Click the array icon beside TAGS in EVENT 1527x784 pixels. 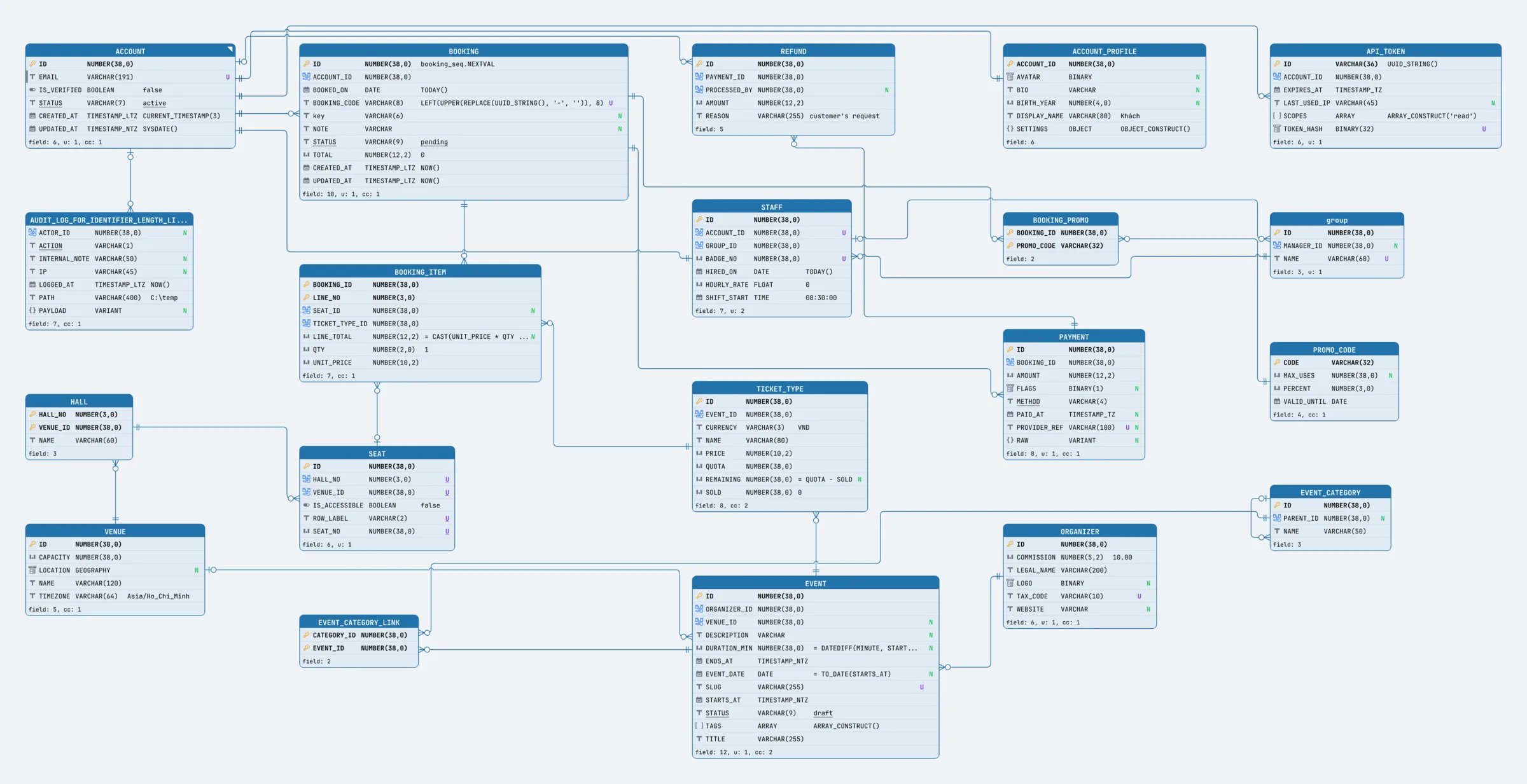coord(699,726)
